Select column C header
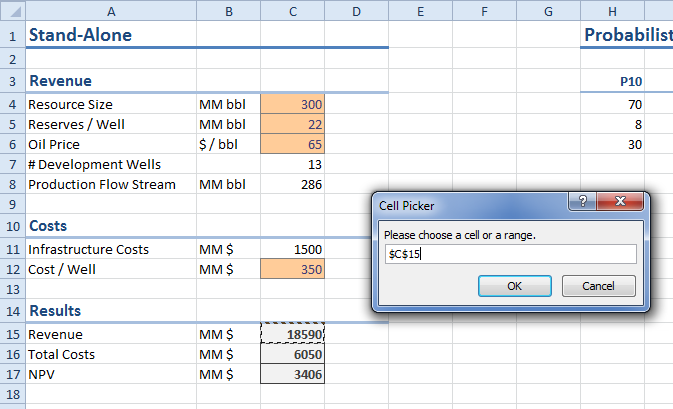The image size is (673, 409). pyautogui.click(x=292, y=11)
